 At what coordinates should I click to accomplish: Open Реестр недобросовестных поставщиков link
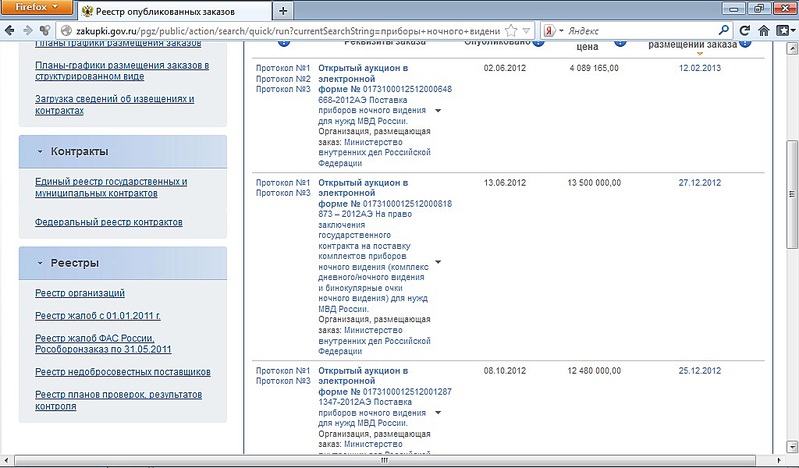[122, 372]
